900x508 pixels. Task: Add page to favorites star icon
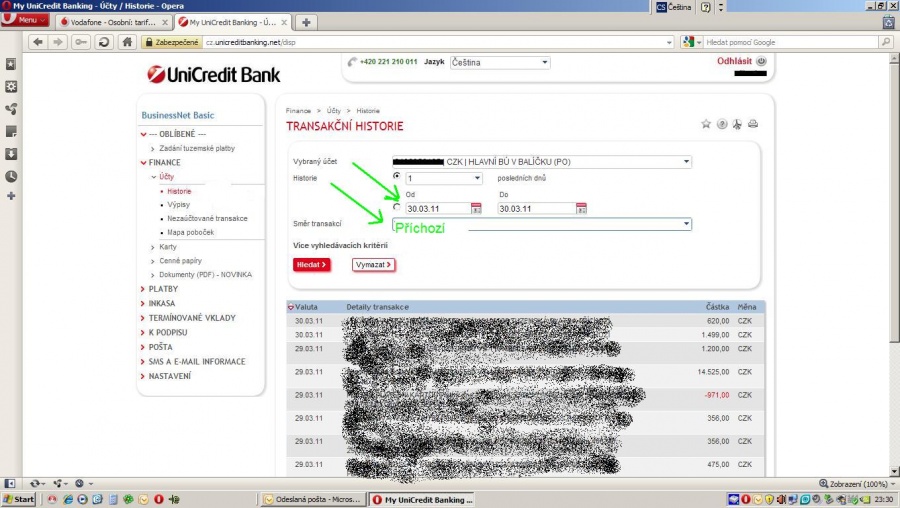tap(706, 124)
